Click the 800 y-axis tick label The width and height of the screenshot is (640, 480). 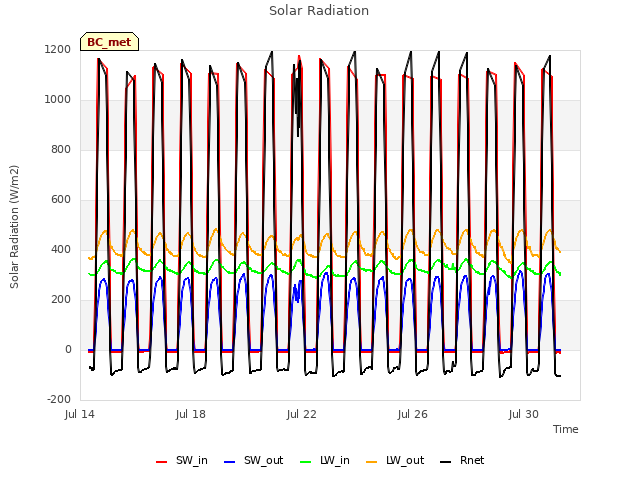tap(61, 149)
